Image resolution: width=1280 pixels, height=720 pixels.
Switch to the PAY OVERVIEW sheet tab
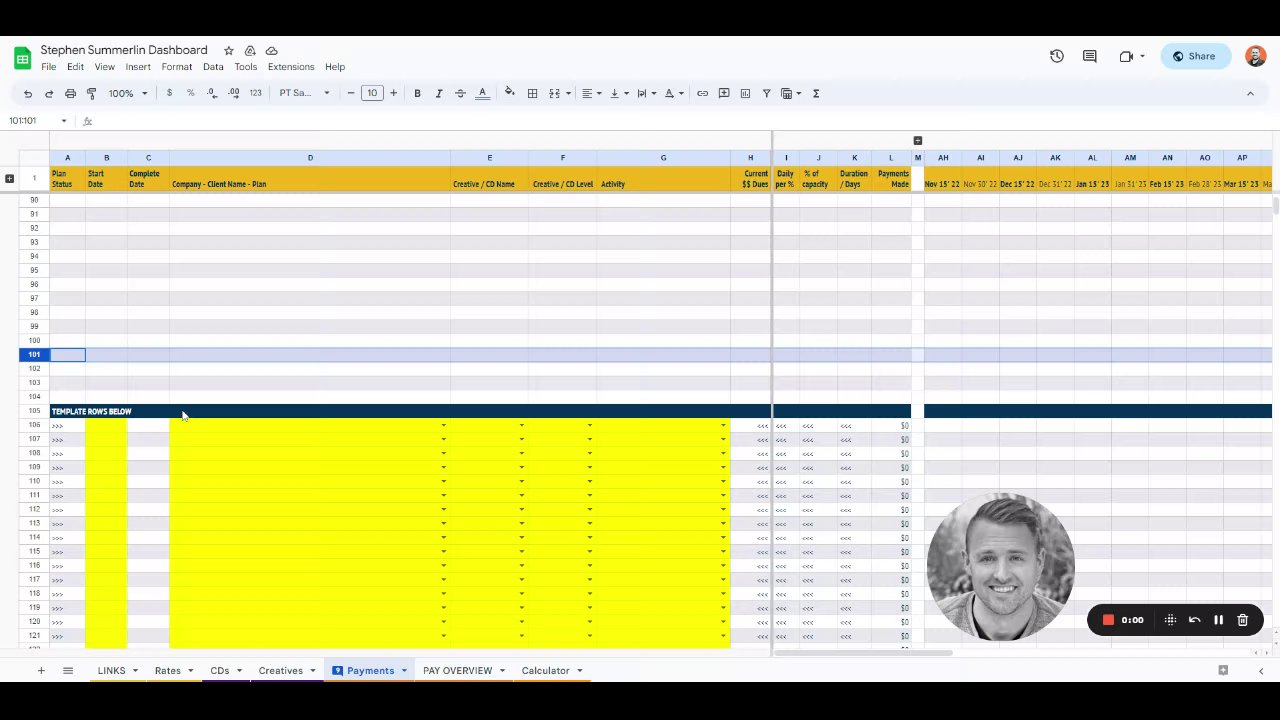tap(457, 671)
